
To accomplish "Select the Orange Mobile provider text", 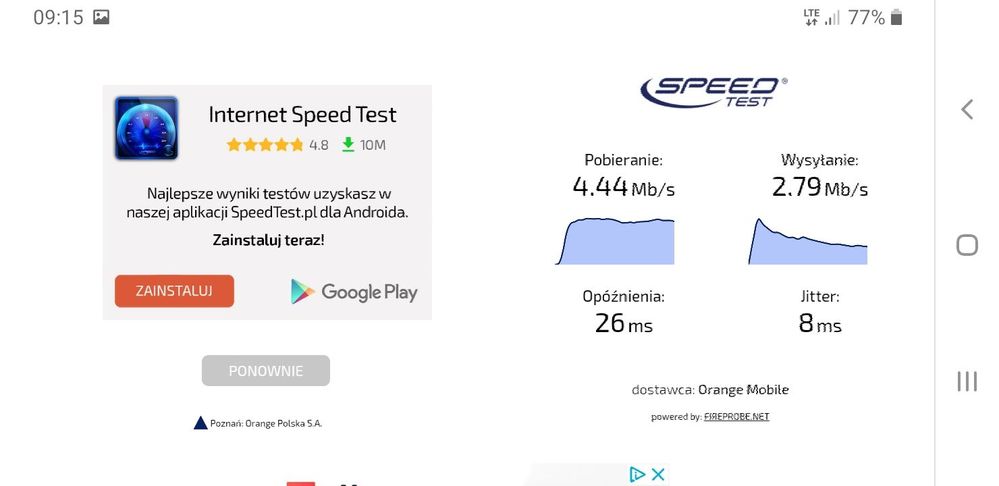I will point(743,390).
